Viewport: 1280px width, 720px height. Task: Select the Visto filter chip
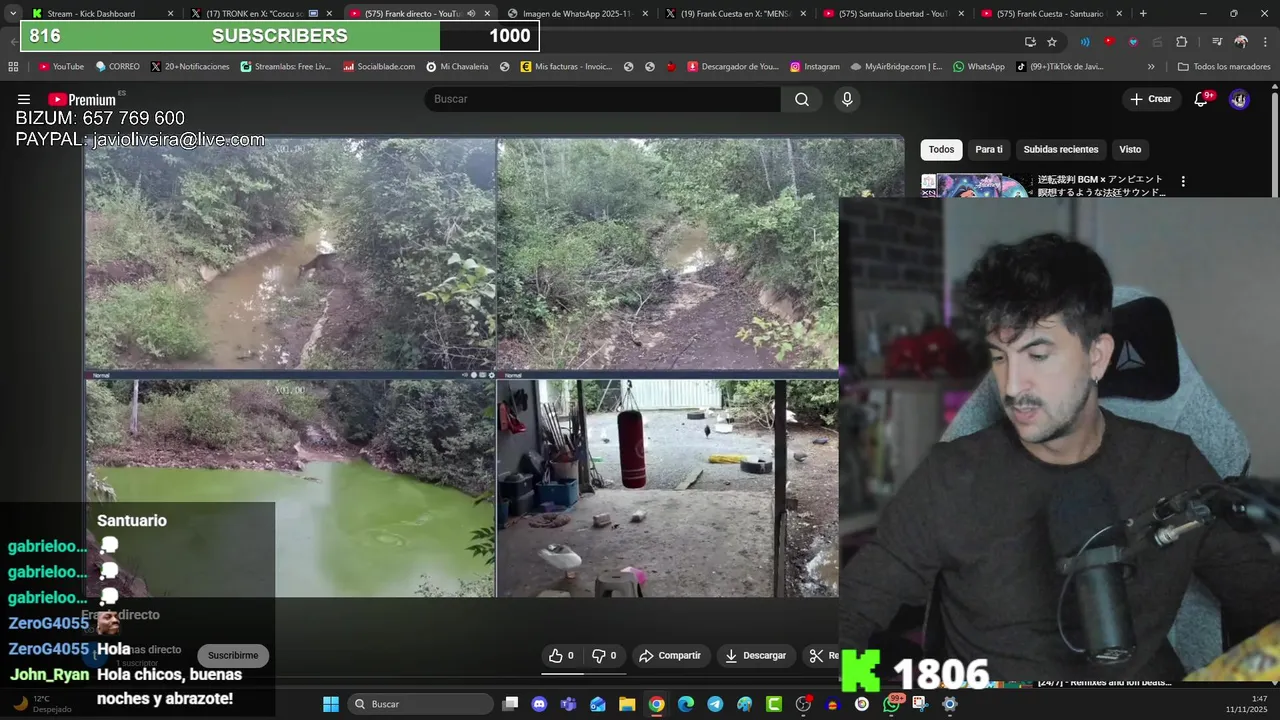click(1130, 150)
